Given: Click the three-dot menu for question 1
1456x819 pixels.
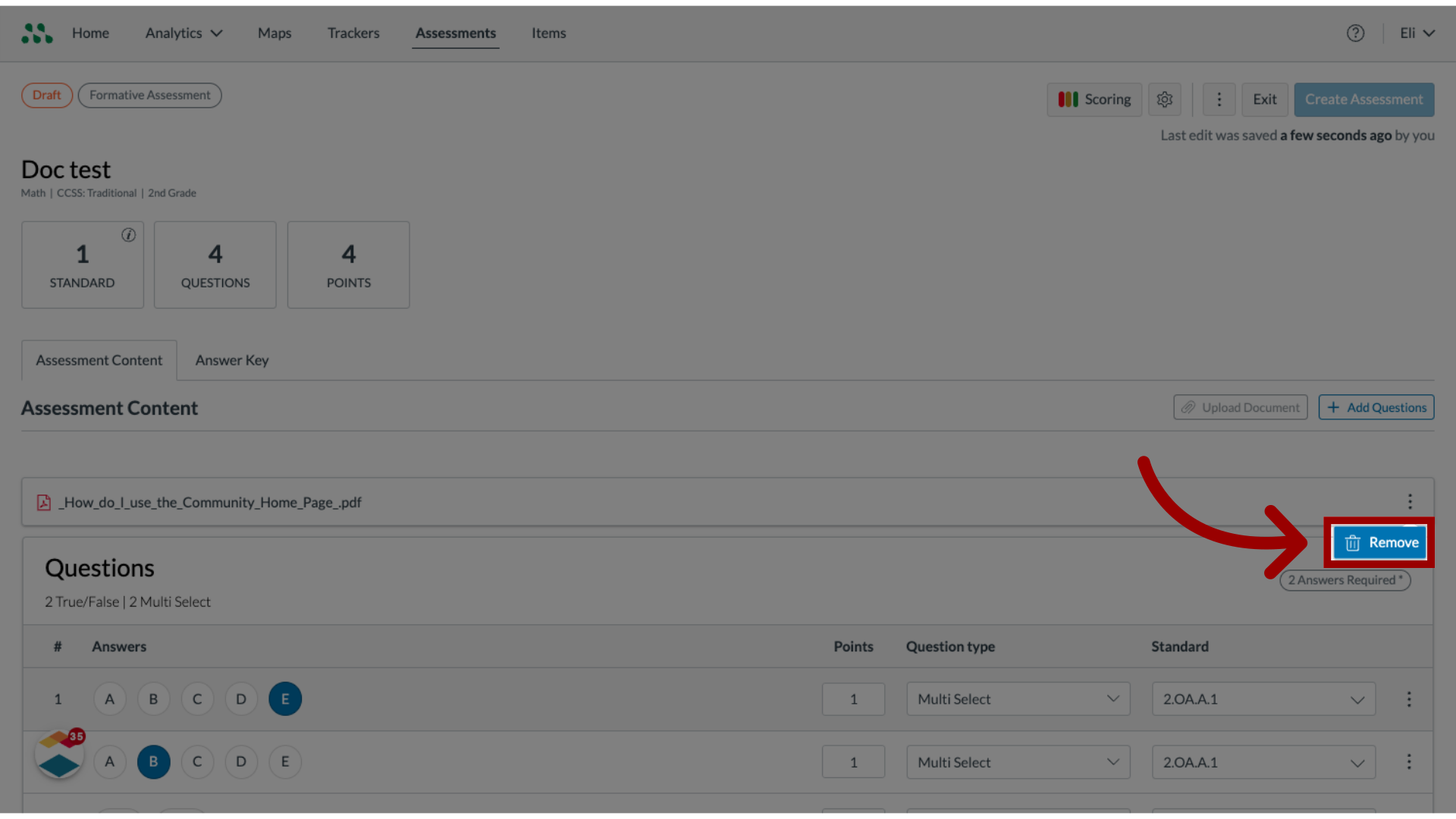Looking at the screenshot, I should click(x=1409, y=698).
